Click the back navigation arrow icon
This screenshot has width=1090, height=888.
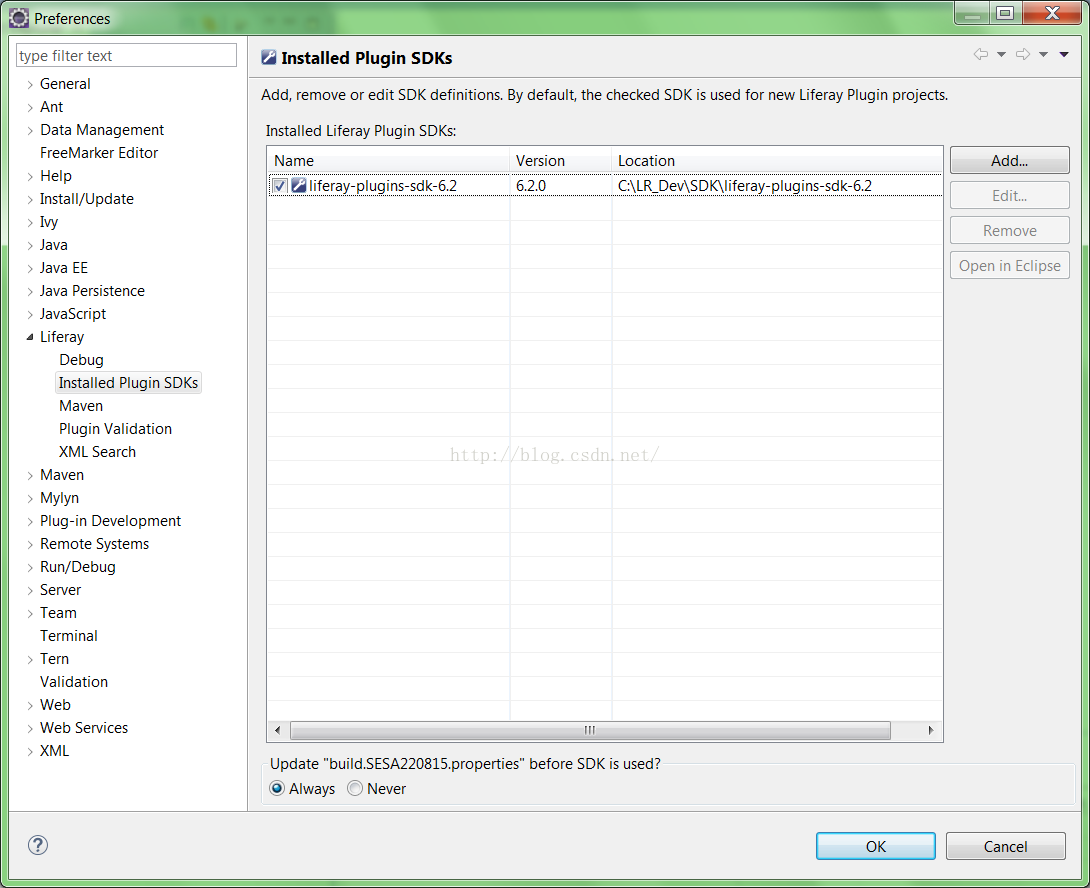pos(981,54)
